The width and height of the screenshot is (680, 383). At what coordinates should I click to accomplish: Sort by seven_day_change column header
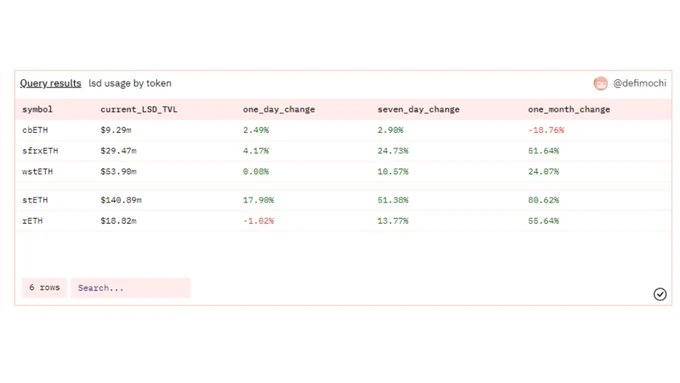tap(418, 109)
